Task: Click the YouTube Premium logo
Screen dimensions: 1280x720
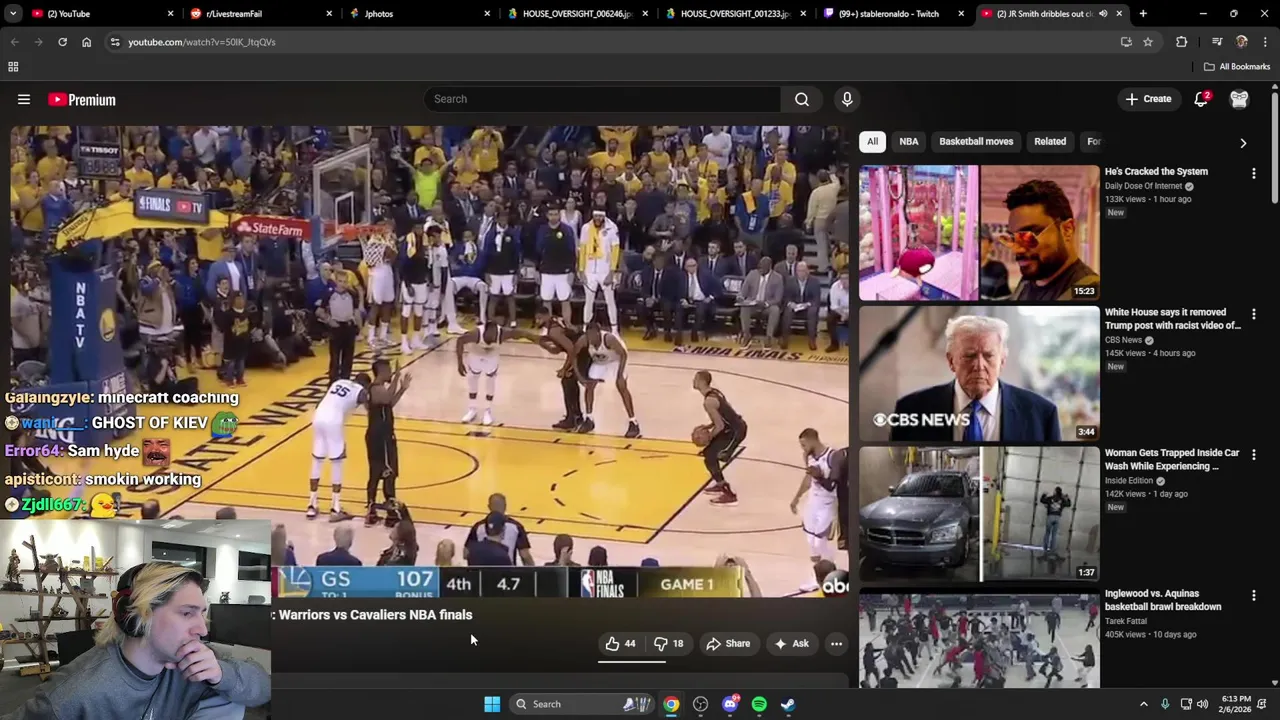Action: pyautogui.click(x=82, y=99)
